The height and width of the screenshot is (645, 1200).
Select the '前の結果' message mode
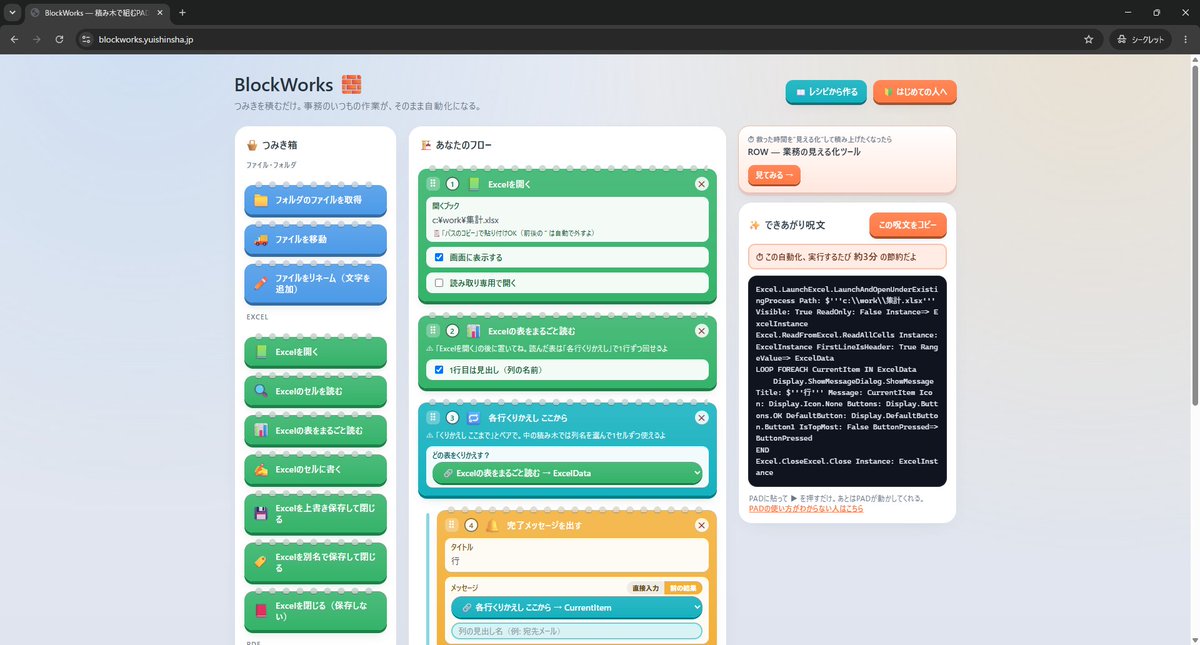(683, 587)
